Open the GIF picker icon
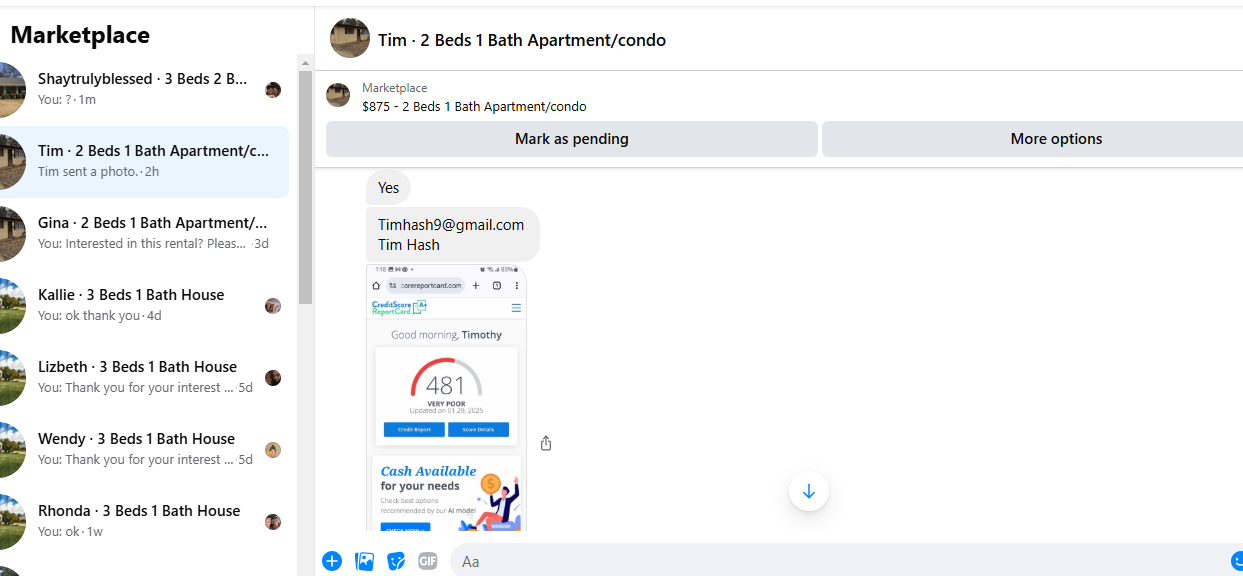This screenshot has width=1243, height=576. (x=428, y=561)
